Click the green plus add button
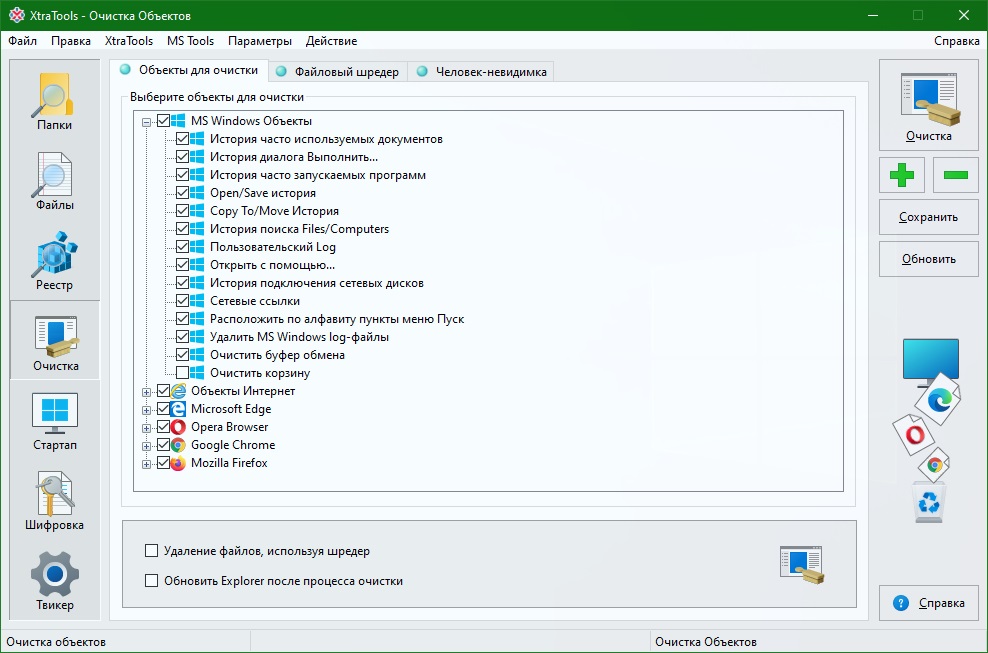This screenshot has width=988, height=653. coord(902,175)
